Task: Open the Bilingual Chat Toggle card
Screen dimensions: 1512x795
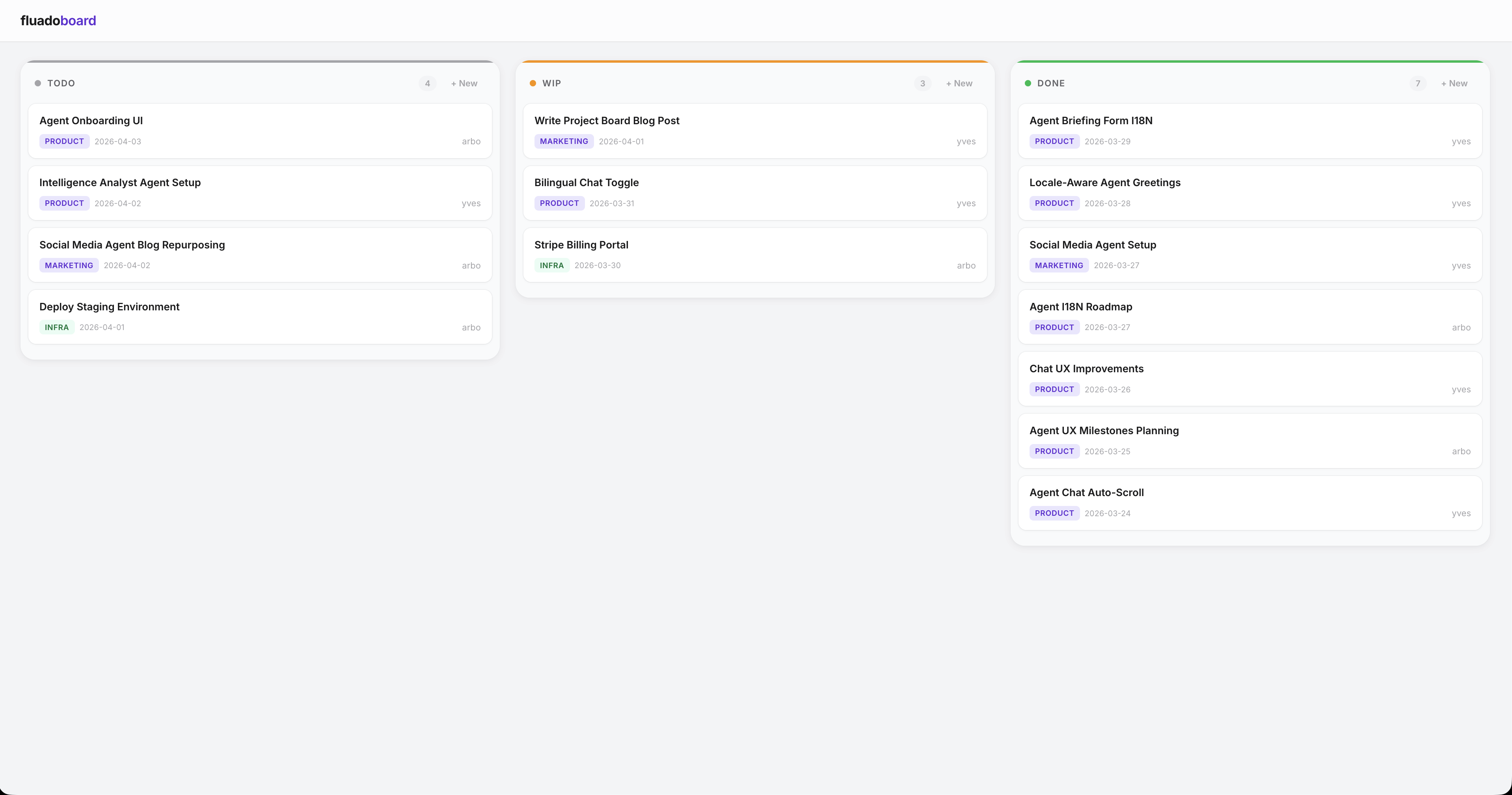Action: (754, 192)
